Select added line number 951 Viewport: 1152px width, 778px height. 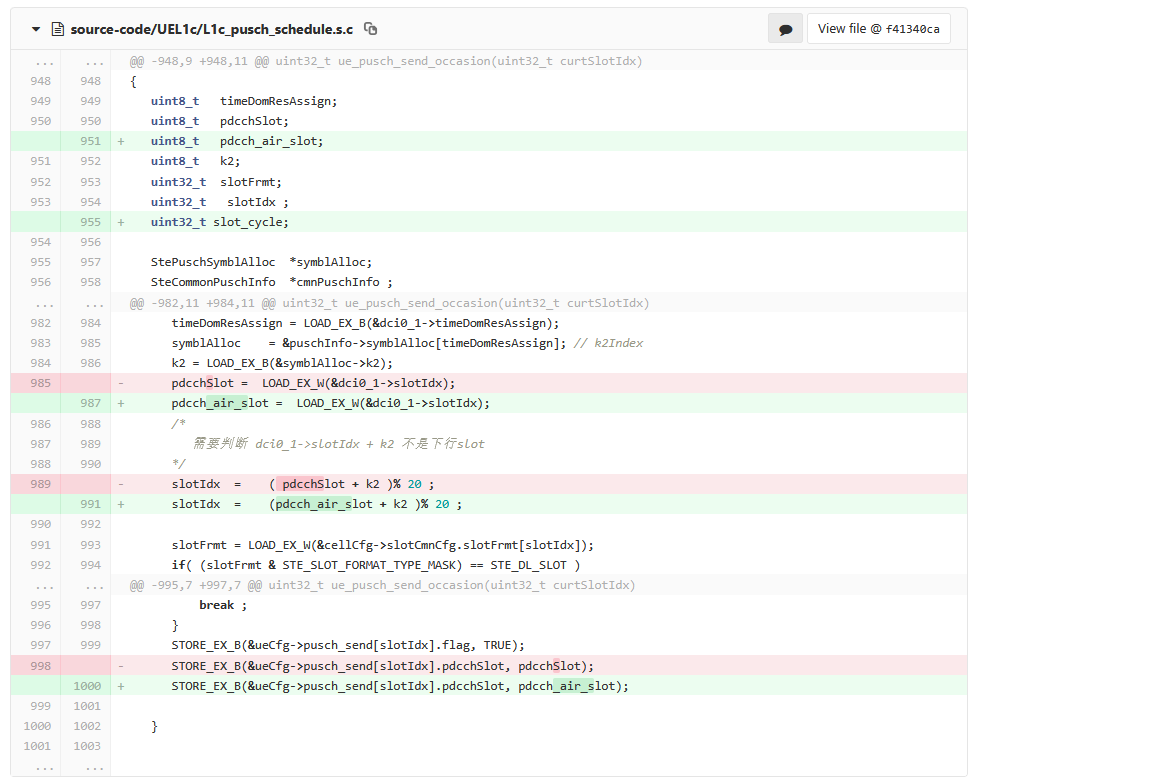(90, 141)
